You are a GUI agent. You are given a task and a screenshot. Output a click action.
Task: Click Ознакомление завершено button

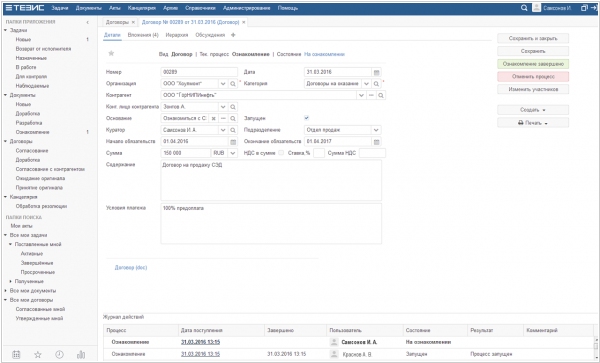(x=533, y=64)
